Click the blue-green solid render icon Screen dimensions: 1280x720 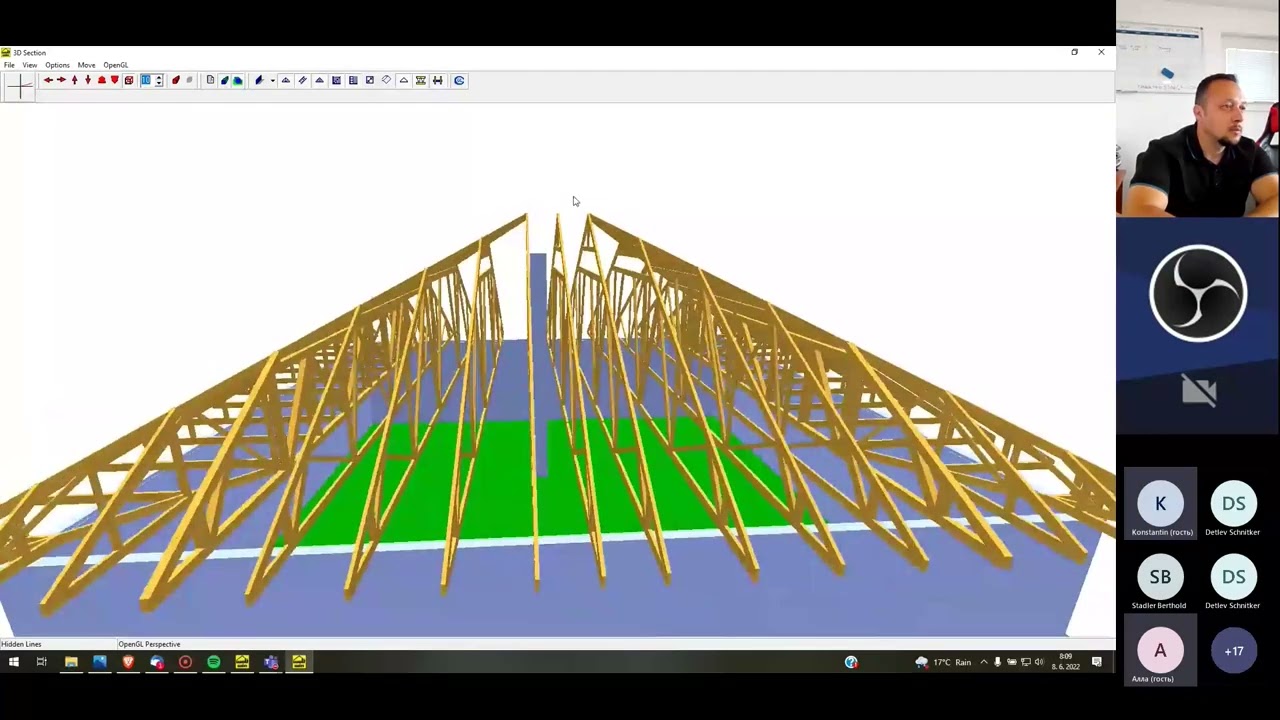tap(224, 80)
